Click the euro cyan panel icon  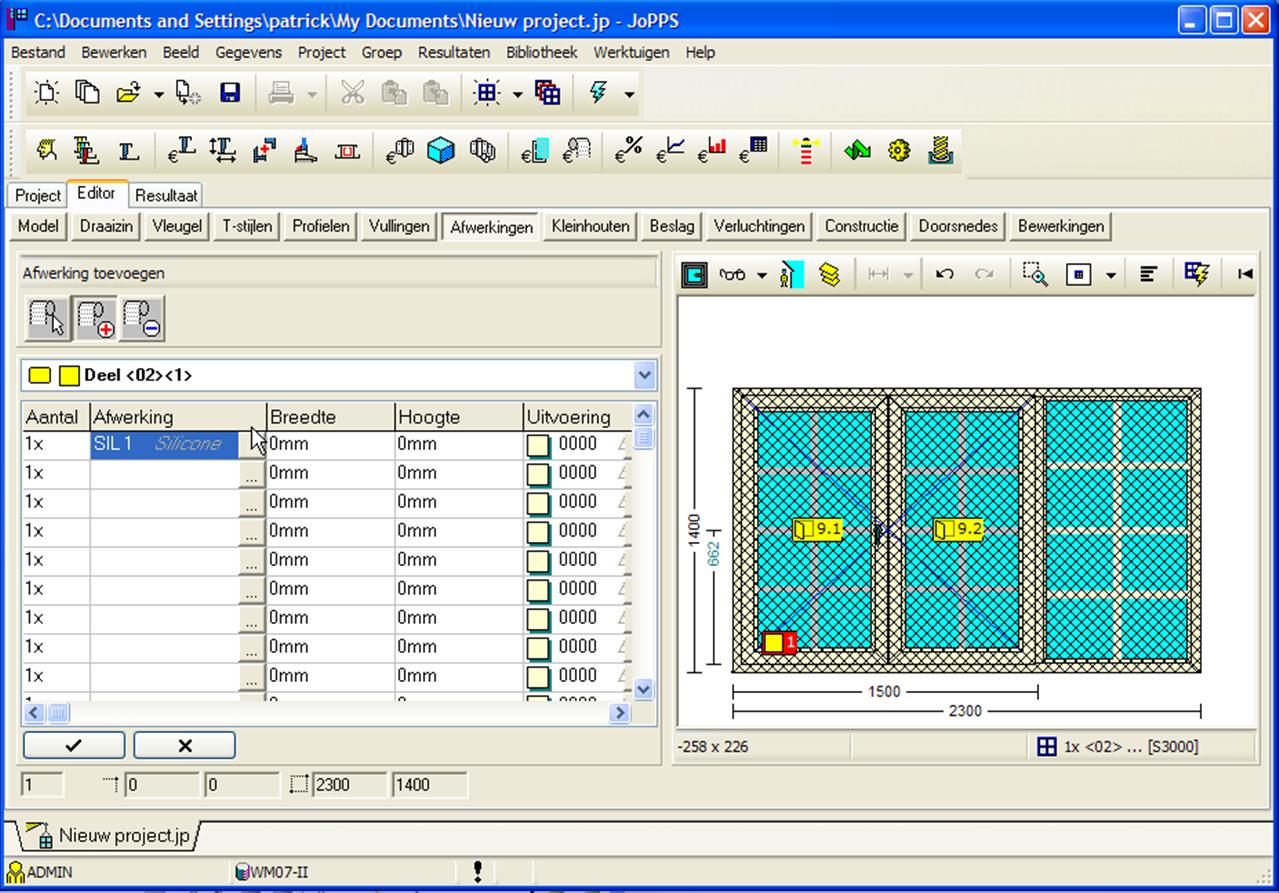[x=535, y=151]
